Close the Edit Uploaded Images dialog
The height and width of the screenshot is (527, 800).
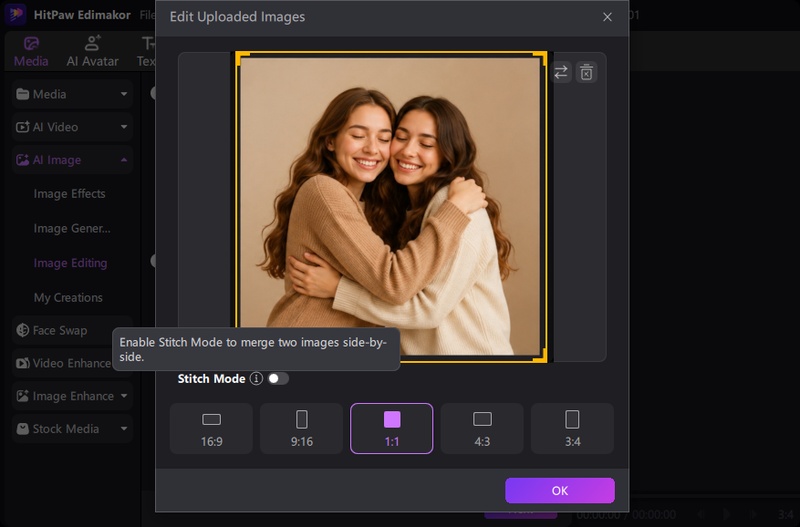[607, 17]
